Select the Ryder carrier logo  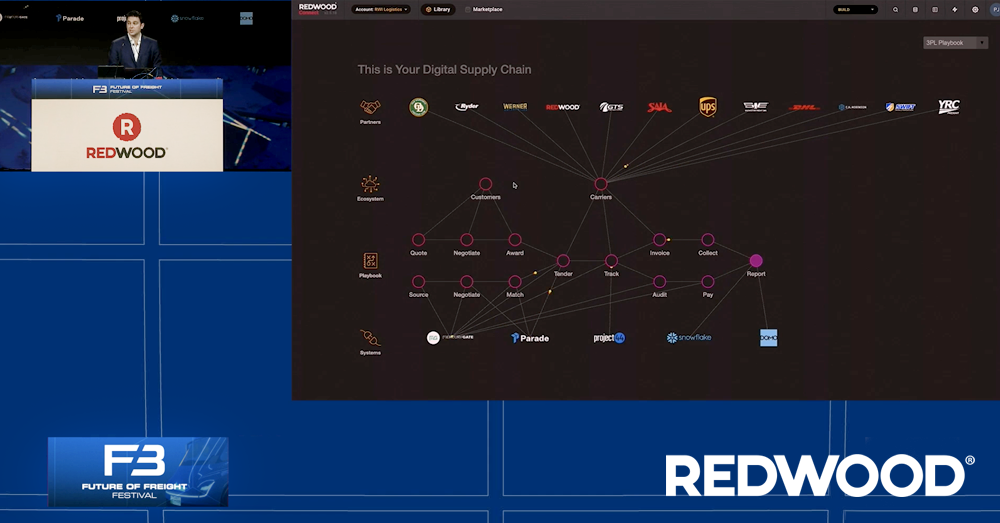coord(467,107)
